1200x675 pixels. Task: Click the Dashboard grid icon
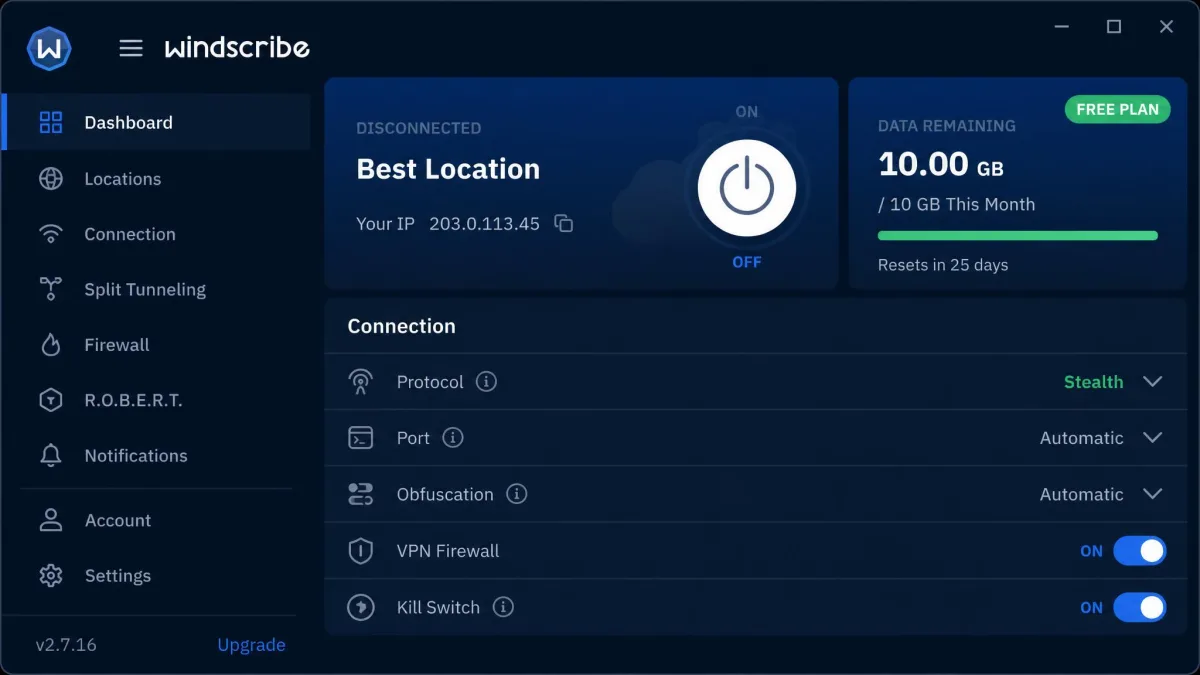(51, 123)
